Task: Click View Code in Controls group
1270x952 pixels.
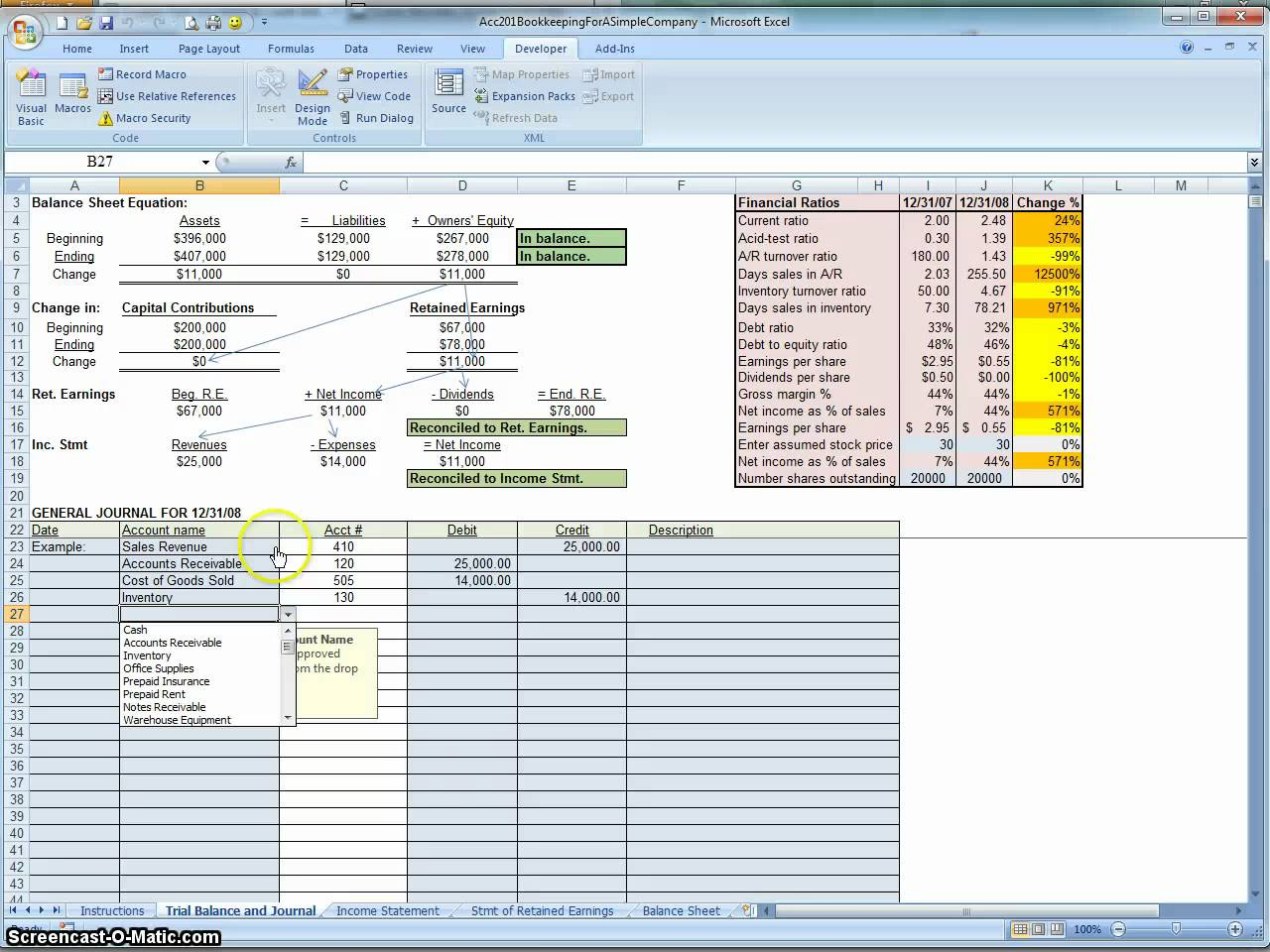Action: (374, 96)
